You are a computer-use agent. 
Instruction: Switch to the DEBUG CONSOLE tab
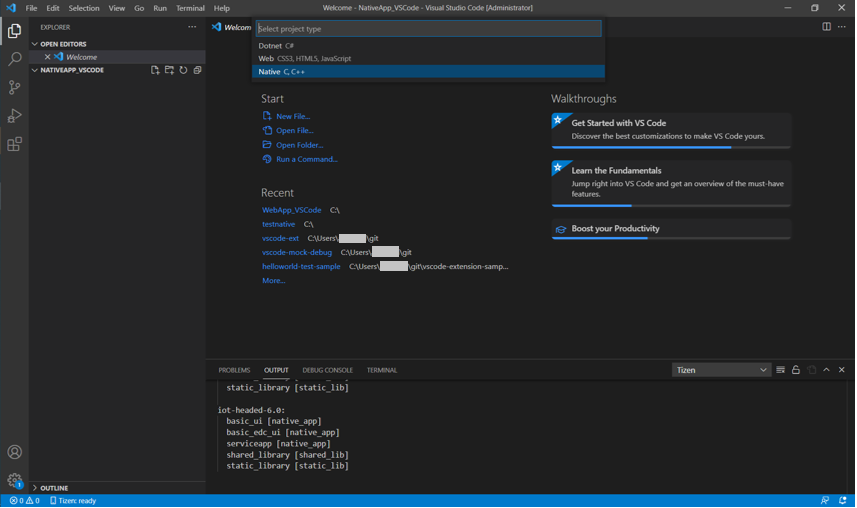tap(327, 370)
